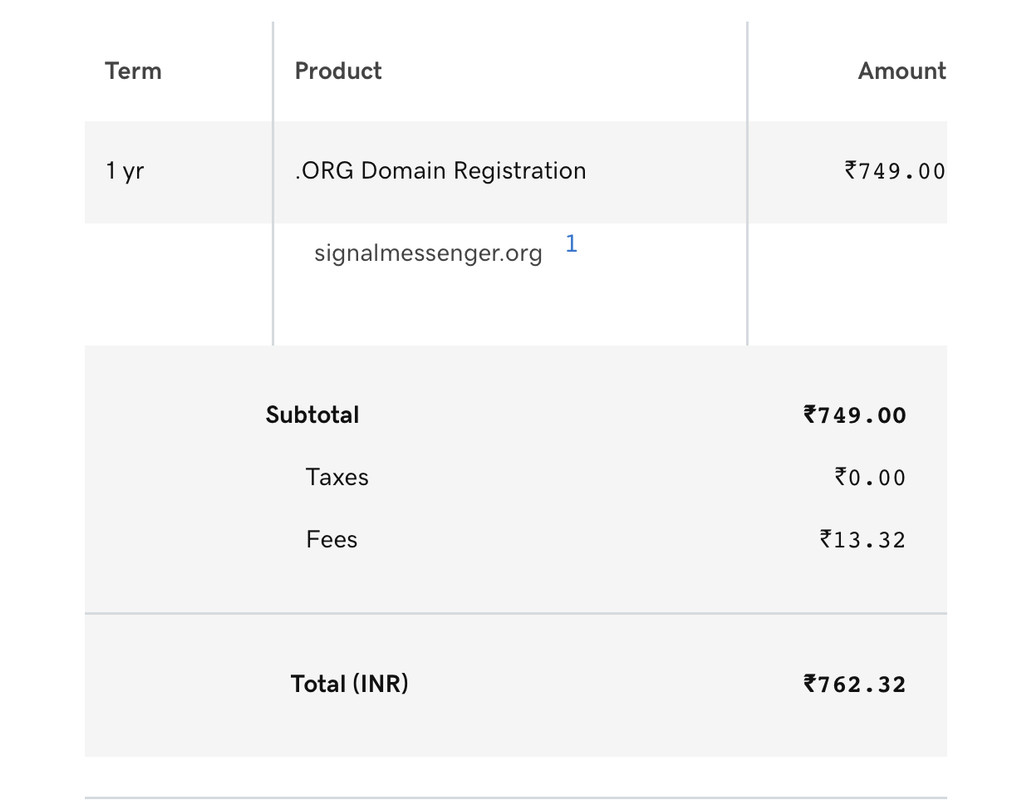Image resolution: width=1032 pixels, height=800 pixels.
Task: Click the Amount column header
Action: pos(902,71)
